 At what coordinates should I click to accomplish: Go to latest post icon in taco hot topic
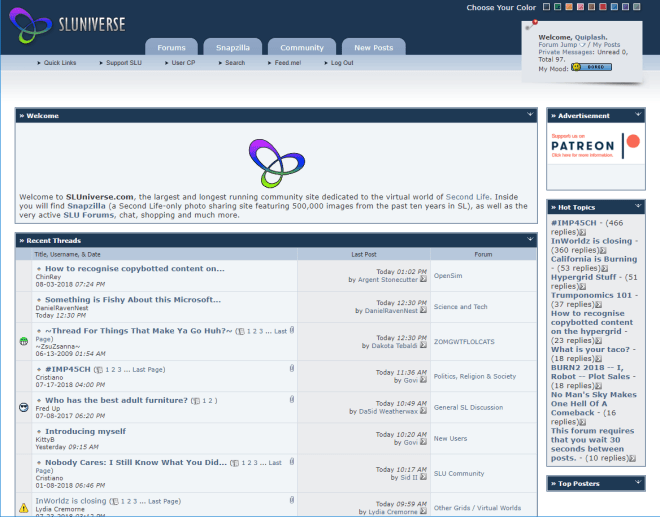(x=599, y=359)
